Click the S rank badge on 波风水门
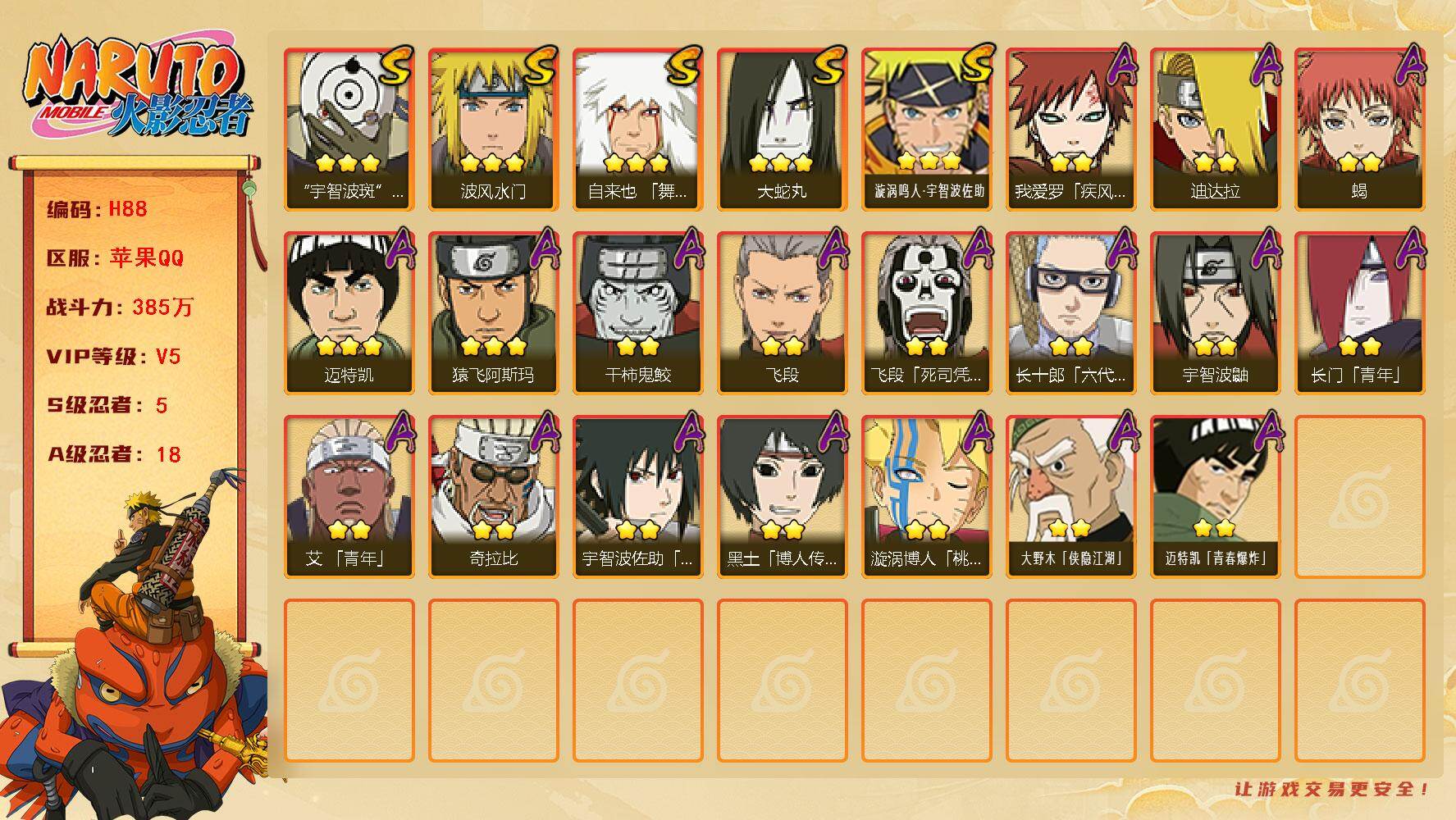The height and width of the screenshot is (820, 1456). click(541, 66)
